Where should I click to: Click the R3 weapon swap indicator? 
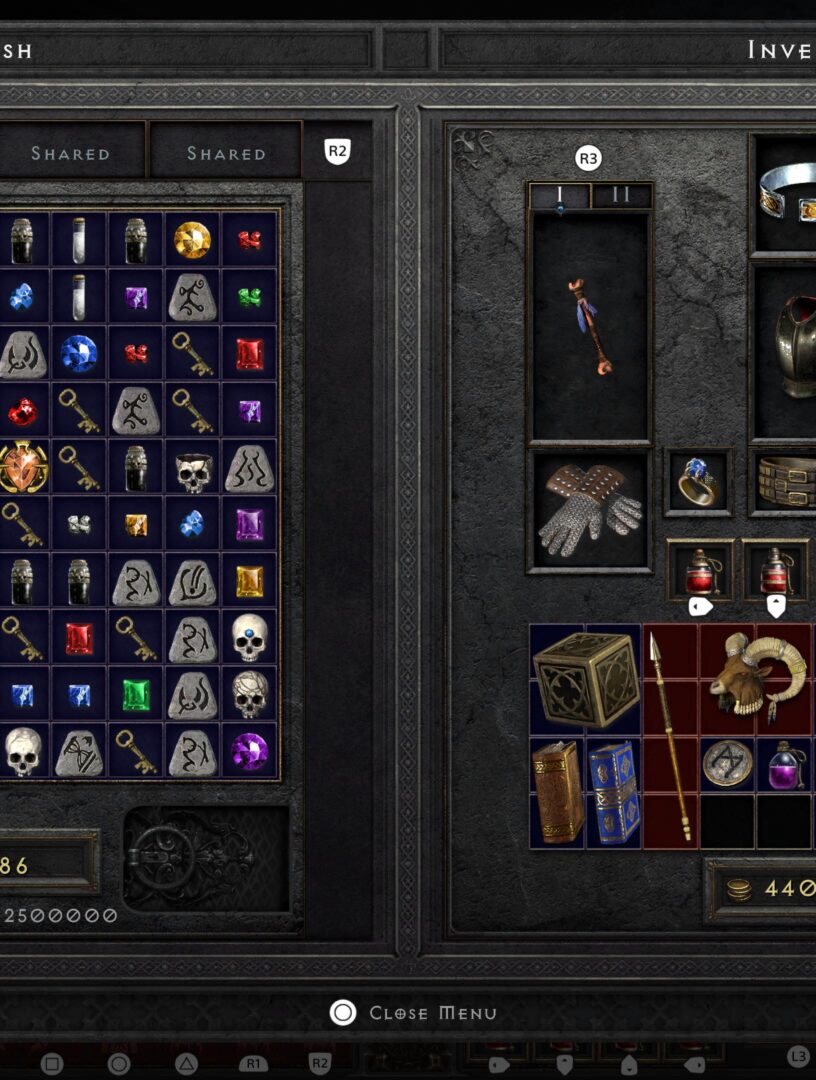pyautogui.click(x=588, y=158)
